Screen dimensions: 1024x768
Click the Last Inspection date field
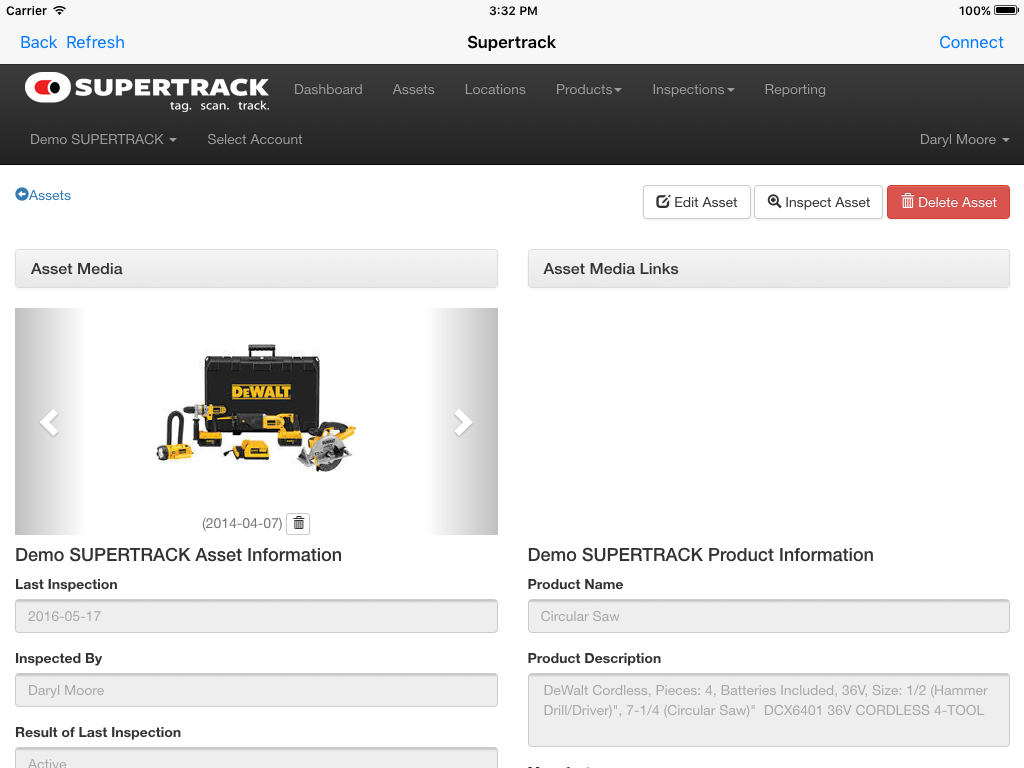point(257,616)
